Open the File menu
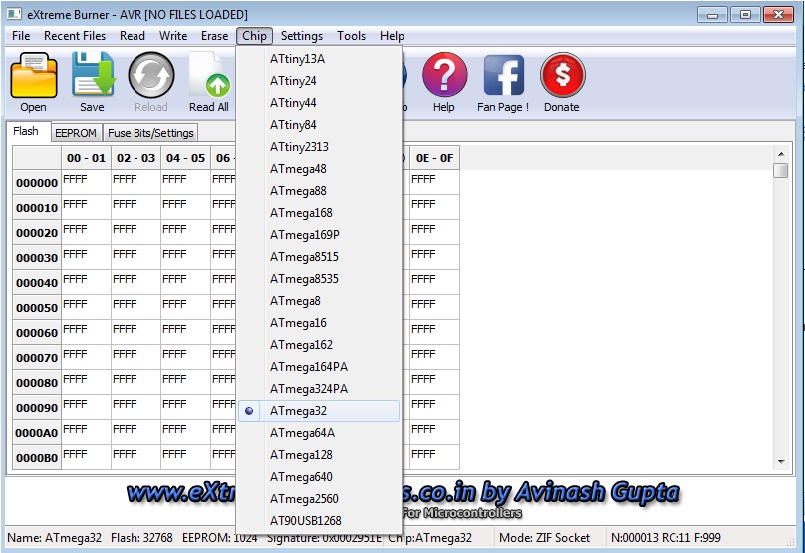Screen dimensions: 805x553 (x=21, y=36)
